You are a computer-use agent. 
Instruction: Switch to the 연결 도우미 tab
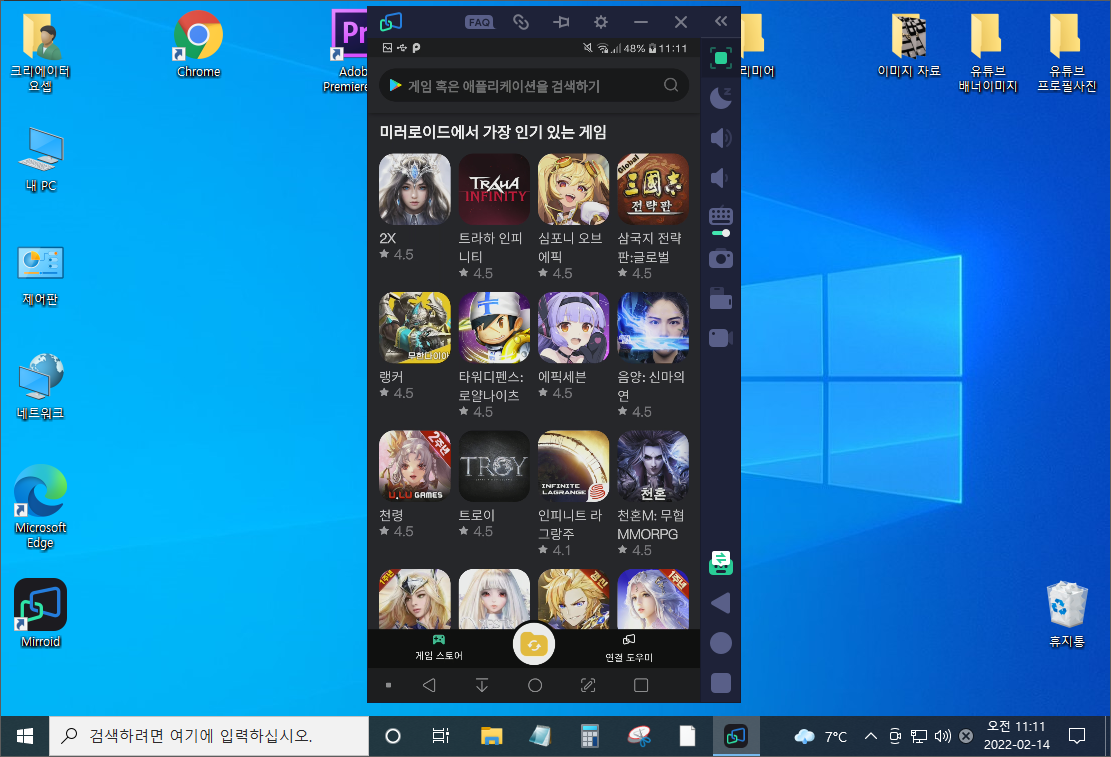coord(628,648)
